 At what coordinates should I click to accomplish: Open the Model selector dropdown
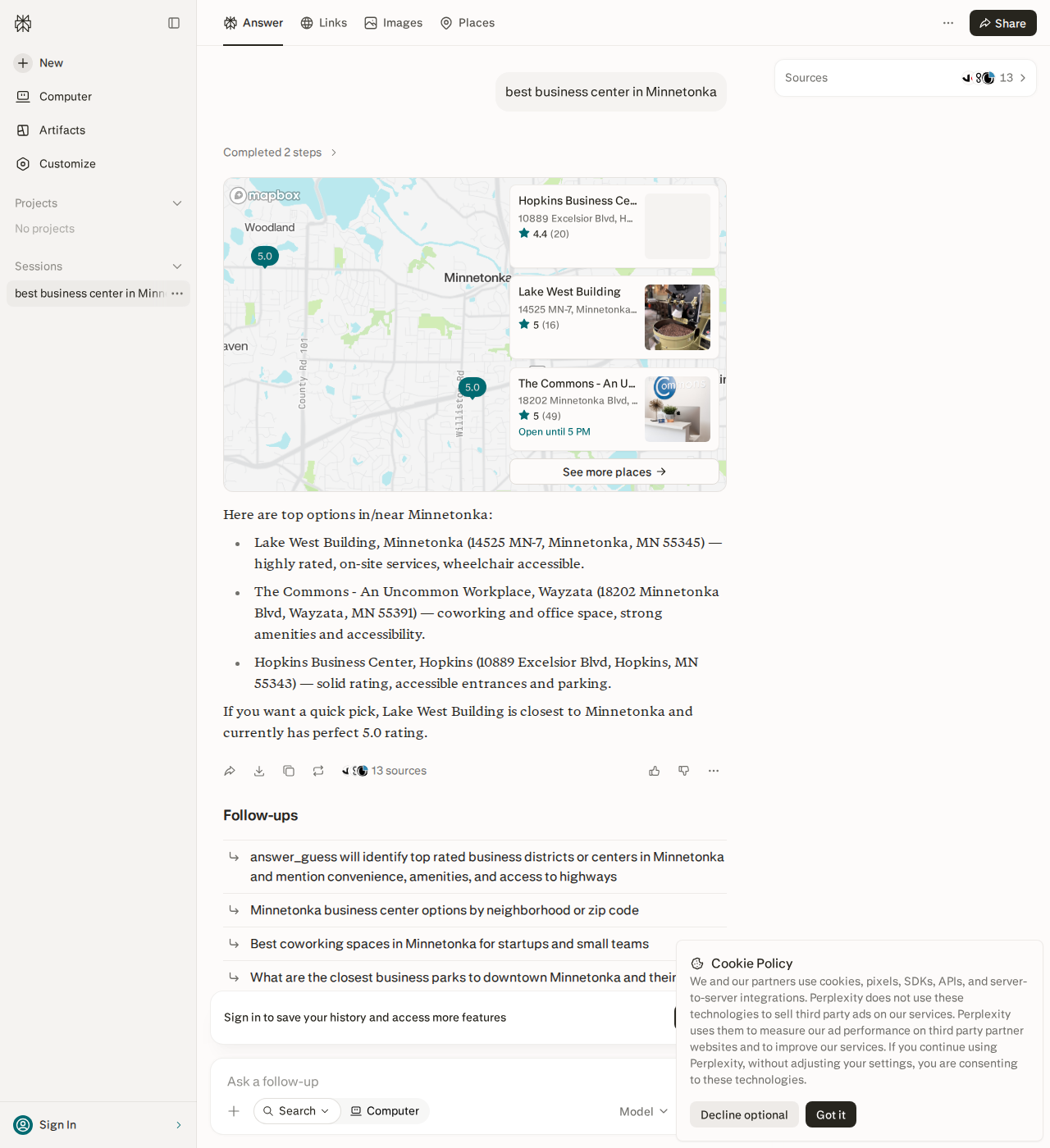[644, 1111]
